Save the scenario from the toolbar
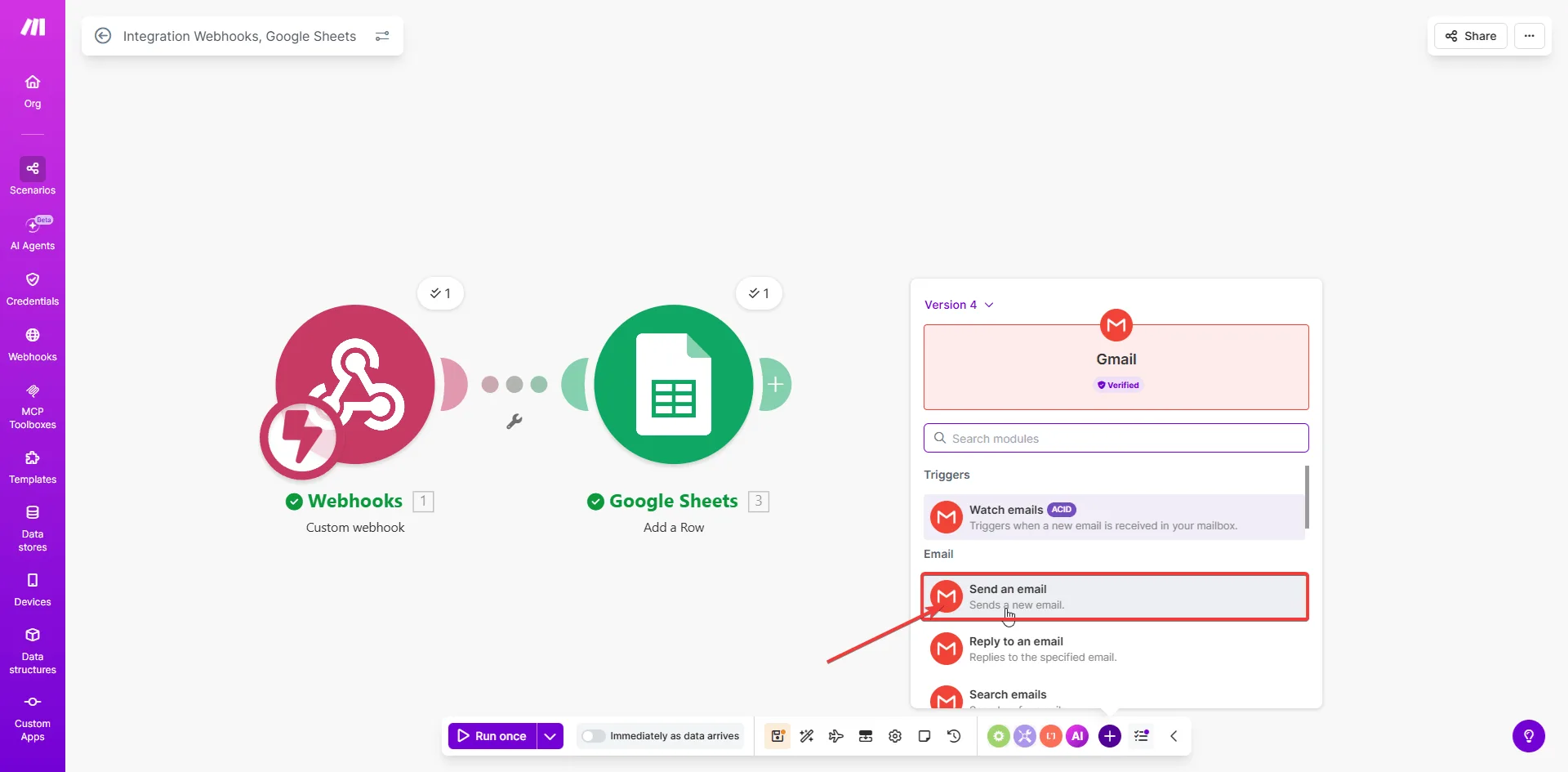Screen dimensions: 1568x772 [x=777, y=736]
